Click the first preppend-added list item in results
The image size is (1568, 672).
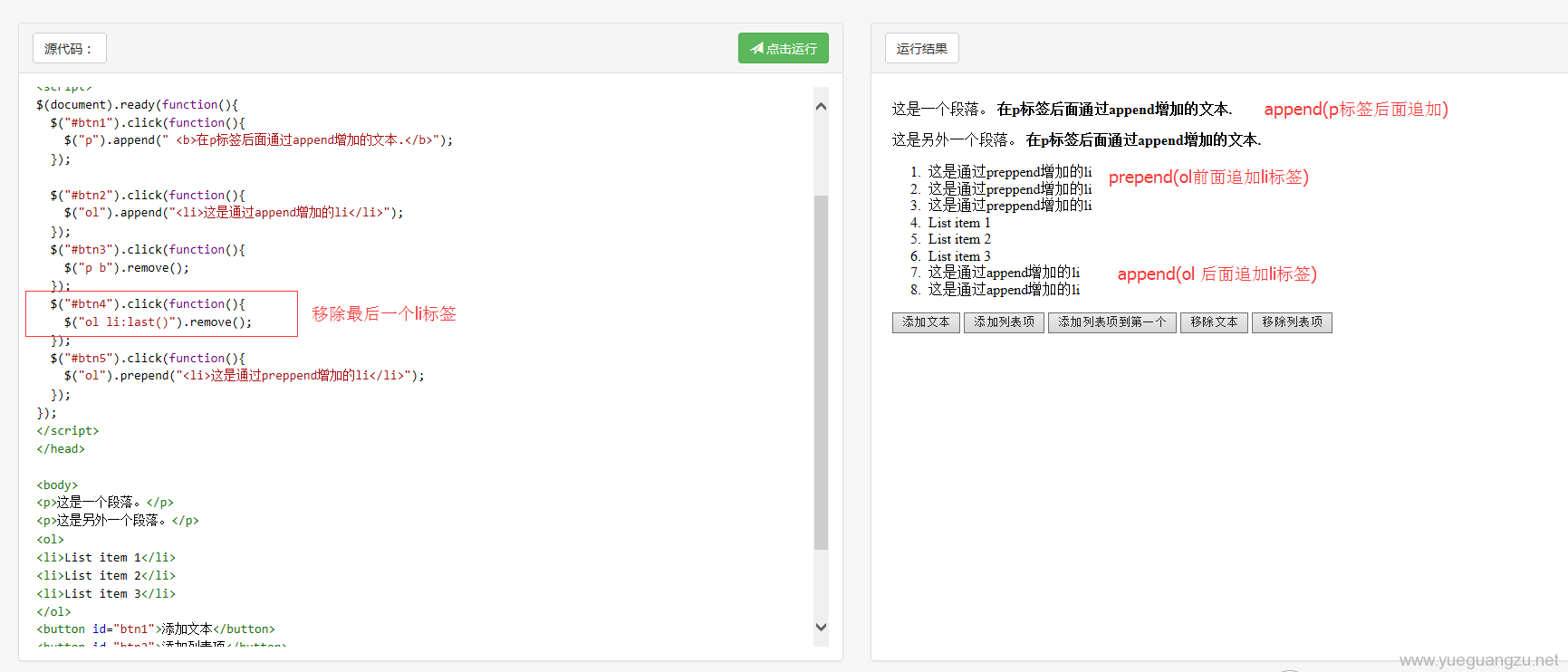click(x=1010, y=172)
